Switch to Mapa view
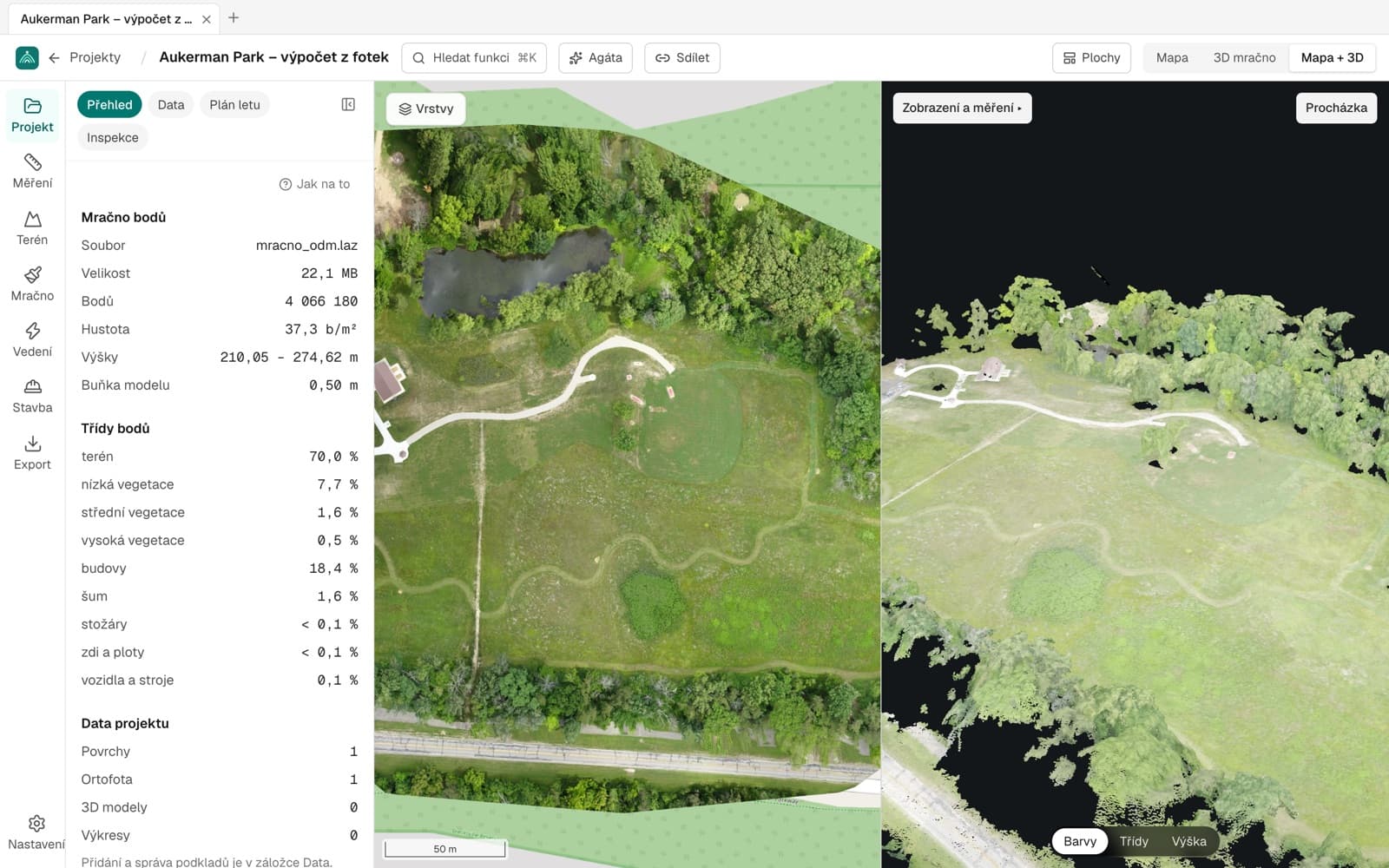This screenshot has height=868, width=1389. coord(1172,57)
